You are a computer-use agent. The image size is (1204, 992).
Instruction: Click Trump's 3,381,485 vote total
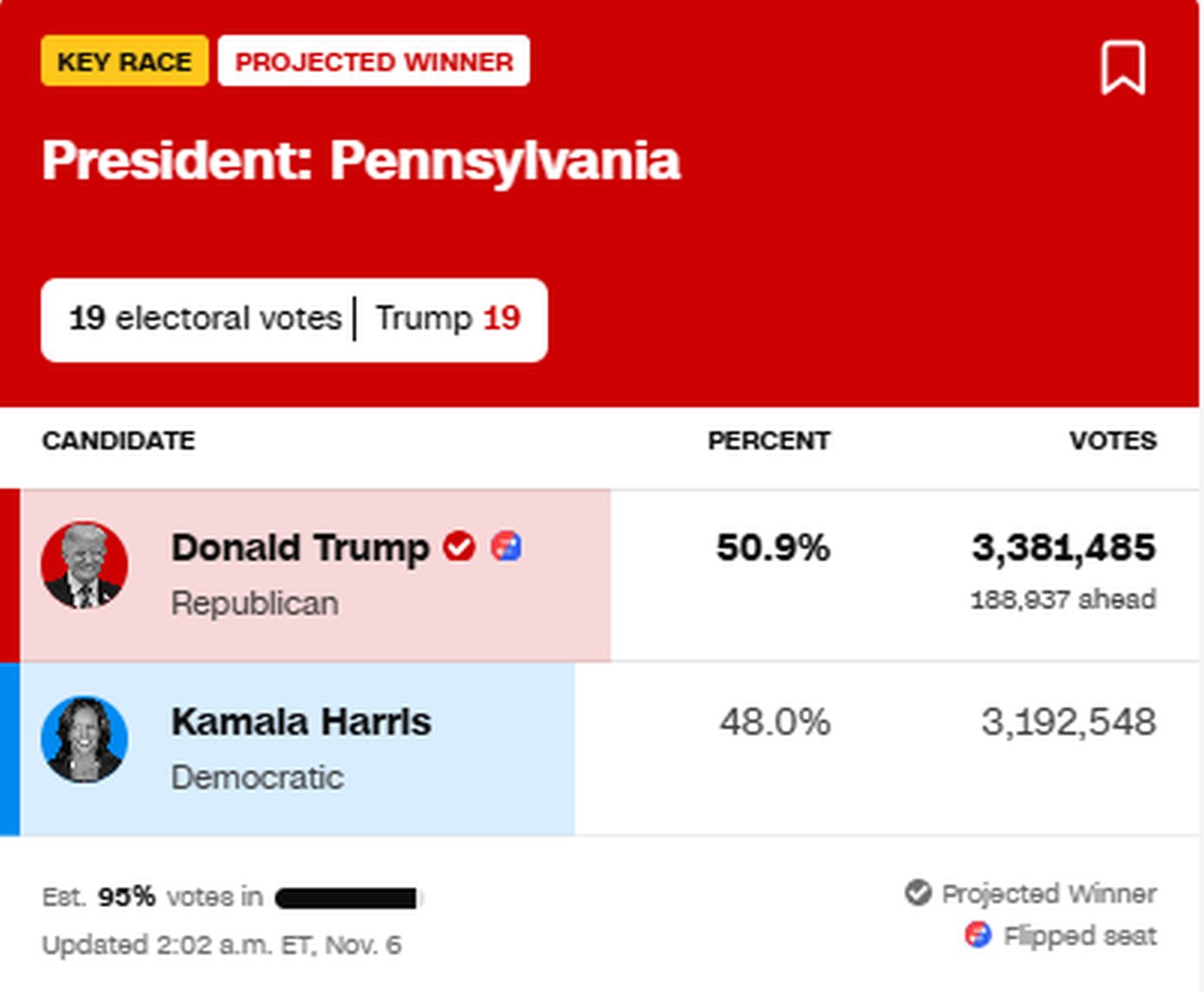coord(1064,548)
